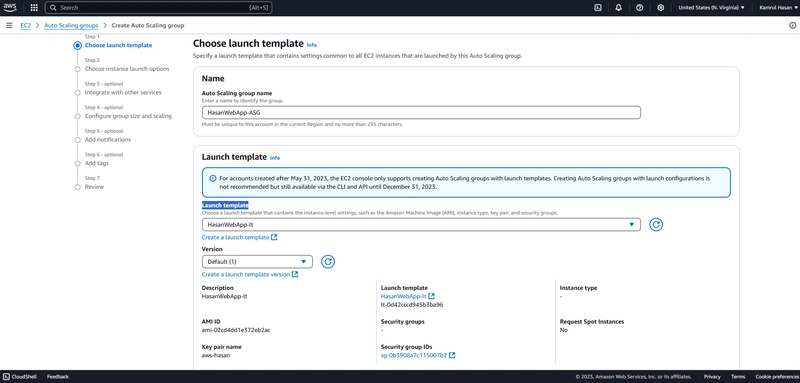Image resolution: width=800 pixels, height=383 pixels.
Task: Select Step 1 Choose launch template radio
Action: point(77,45)
